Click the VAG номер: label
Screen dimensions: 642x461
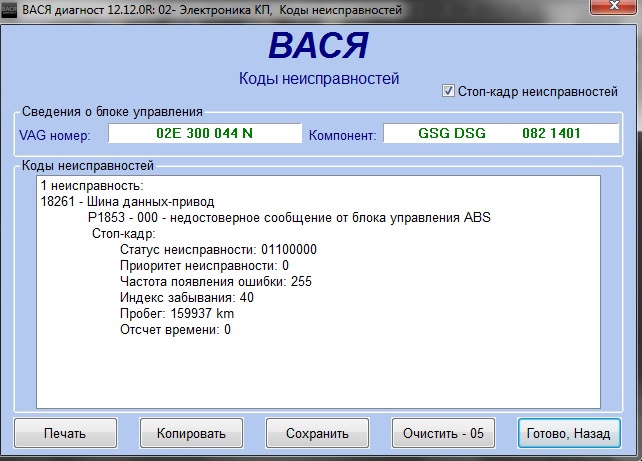[x=55, y=135]
